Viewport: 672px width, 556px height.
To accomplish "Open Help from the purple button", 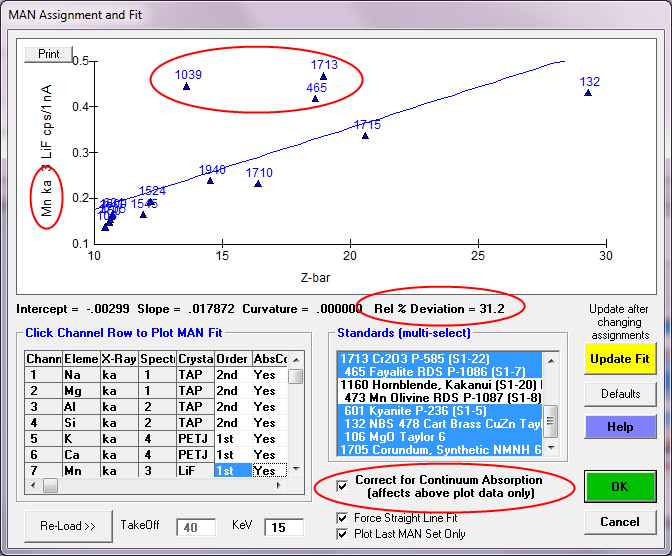I will pos(620,427).
